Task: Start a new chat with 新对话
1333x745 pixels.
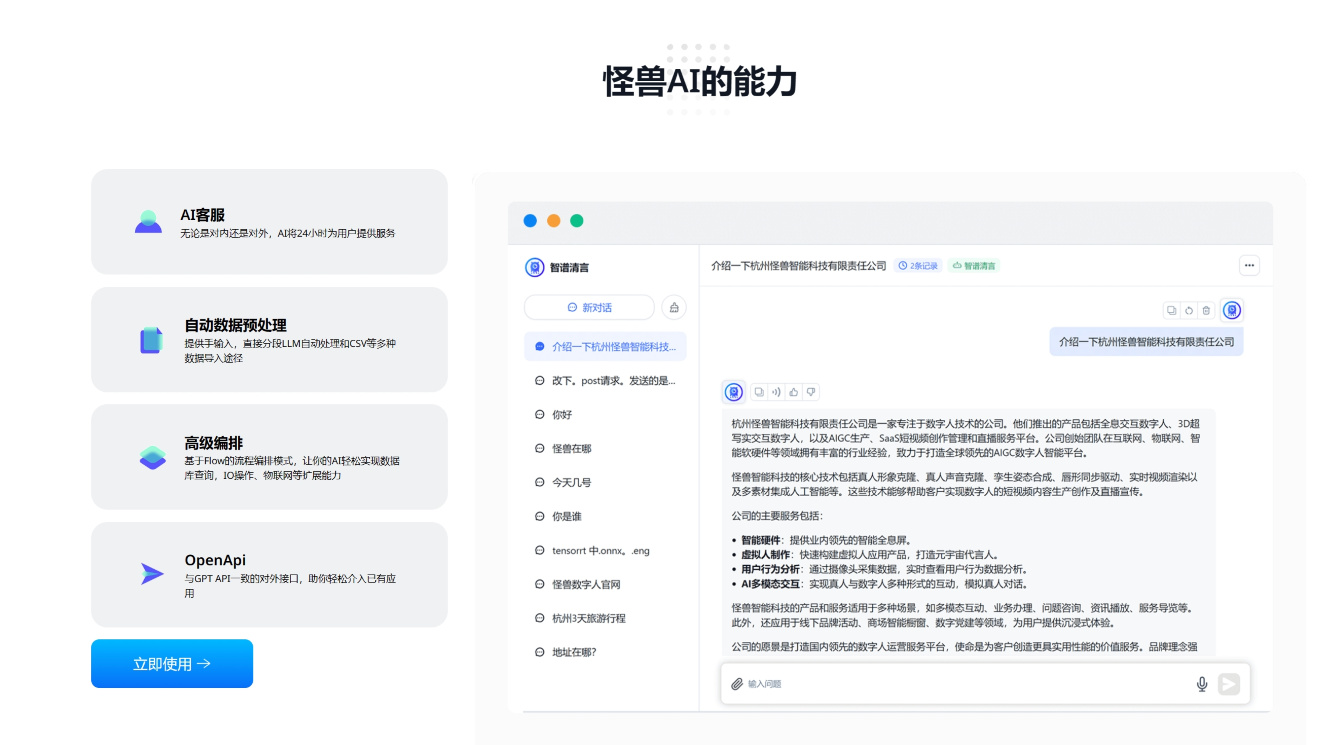Action: click(589, 307)
